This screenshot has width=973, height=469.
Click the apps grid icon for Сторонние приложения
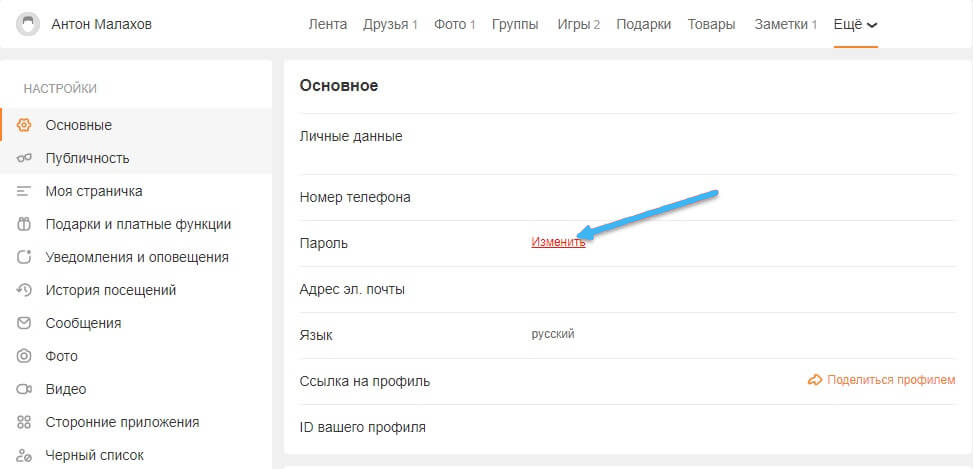click(x=25, y=422)
